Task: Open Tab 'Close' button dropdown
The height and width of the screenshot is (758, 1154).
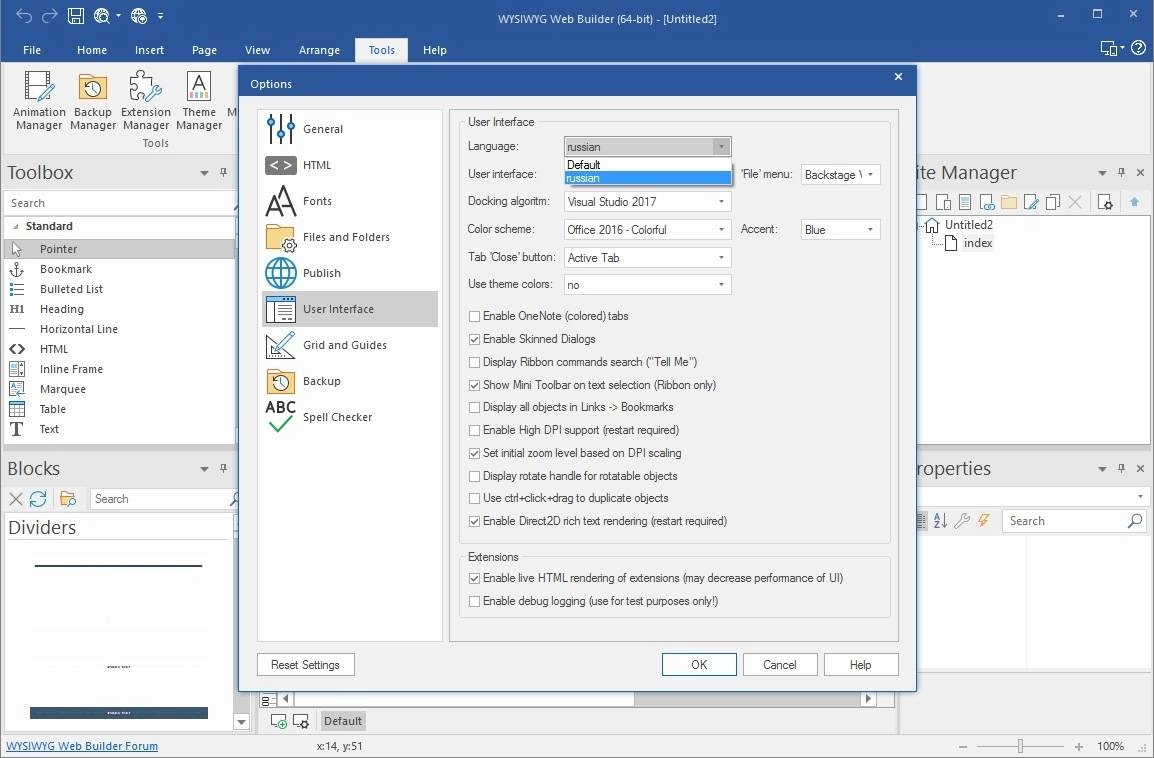Action: coord(648,258)
